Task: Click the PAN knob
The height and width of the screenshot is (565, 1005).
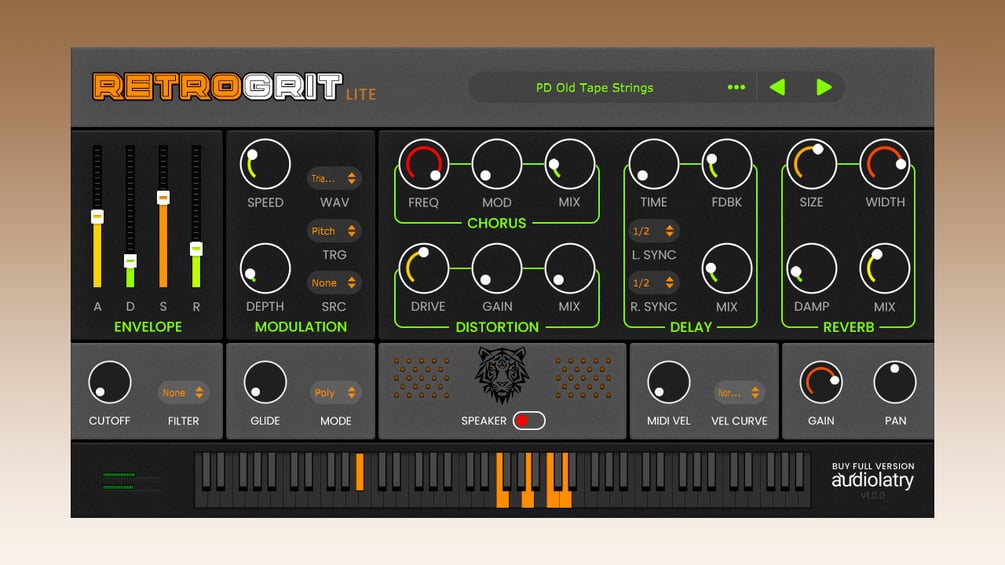Action: (x=895, y=382)
